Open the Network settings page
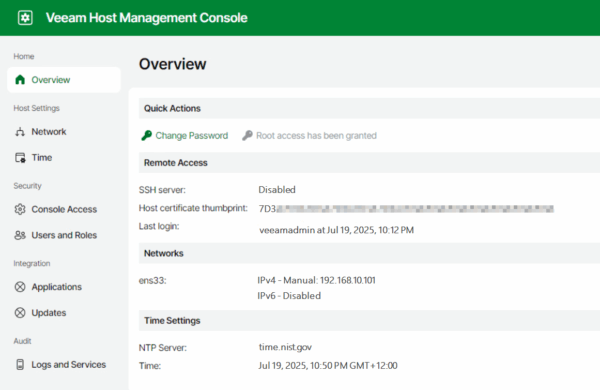The height and width of the screenshot is (390, 600). coord(49,132)
